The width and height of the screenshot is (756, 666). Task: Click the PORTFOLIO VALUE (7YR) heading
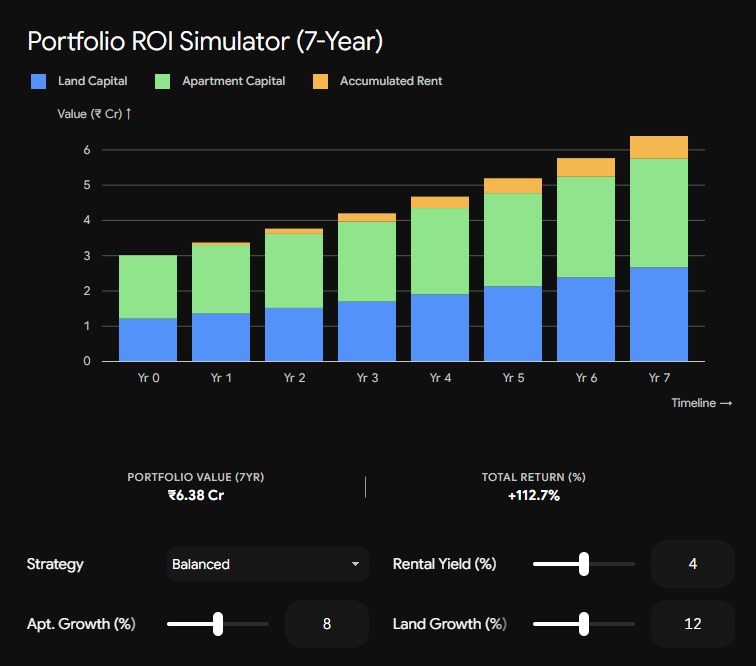(196, 477)
